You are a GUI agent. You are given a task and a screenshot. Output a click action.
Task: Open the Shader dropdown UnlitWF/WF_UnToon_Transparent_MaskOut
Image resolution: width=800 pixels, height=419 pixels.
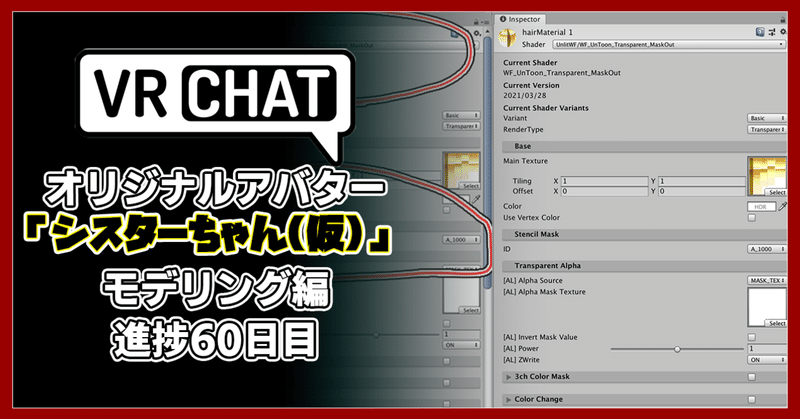point(669,44)
